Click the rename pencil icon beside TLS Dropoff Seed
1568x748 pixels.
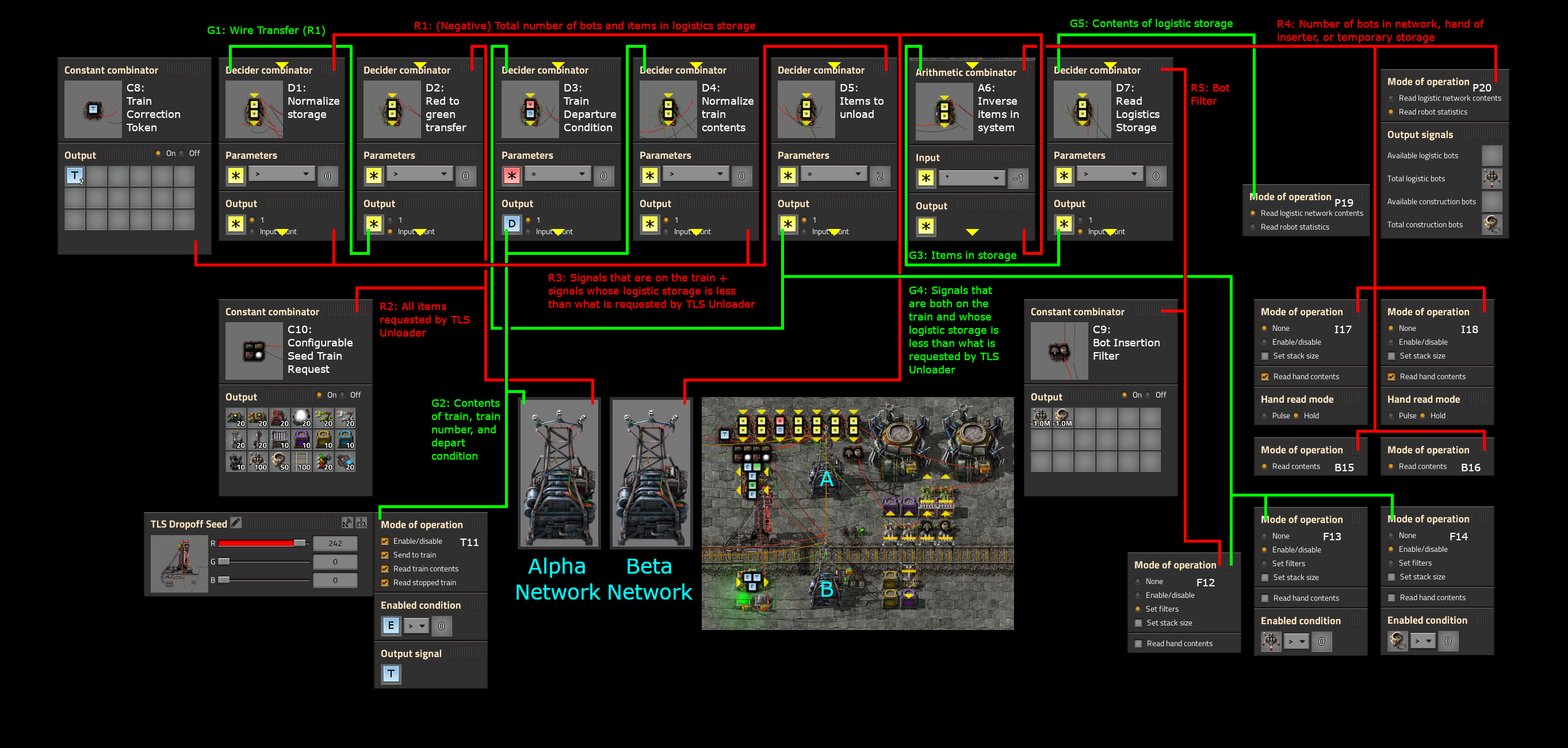pyautogui.click(x=236, y=522)
